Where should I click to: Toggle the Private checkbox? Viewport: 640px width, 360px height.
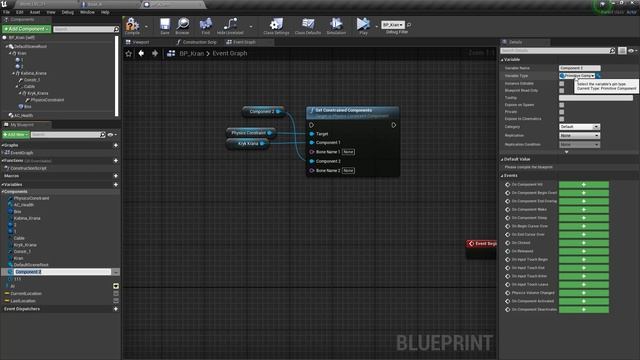(x=562, y=112)
